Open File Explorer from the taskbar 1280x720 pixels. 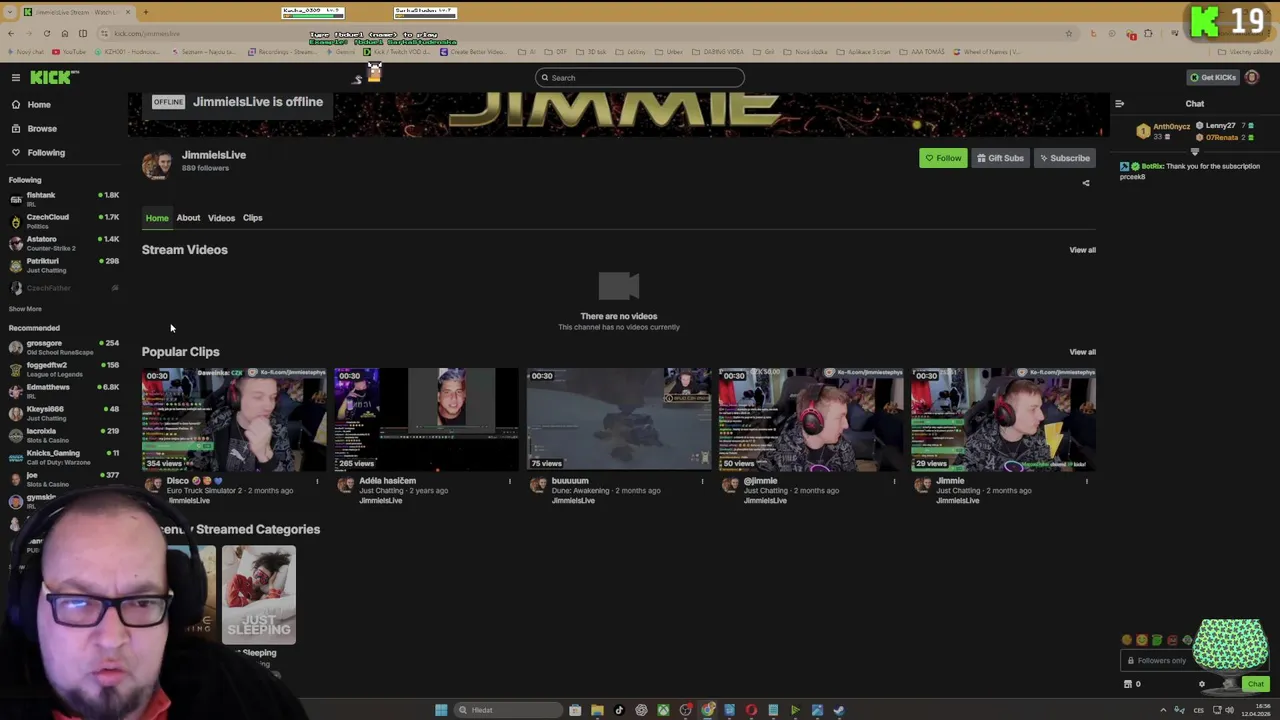[597, 710]
